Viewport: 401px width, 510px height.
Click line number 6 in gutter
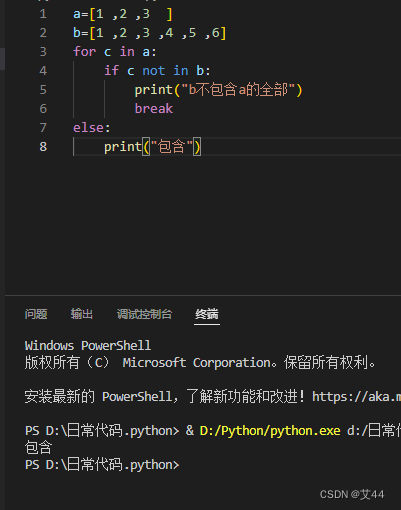click(x=43, y=109)
